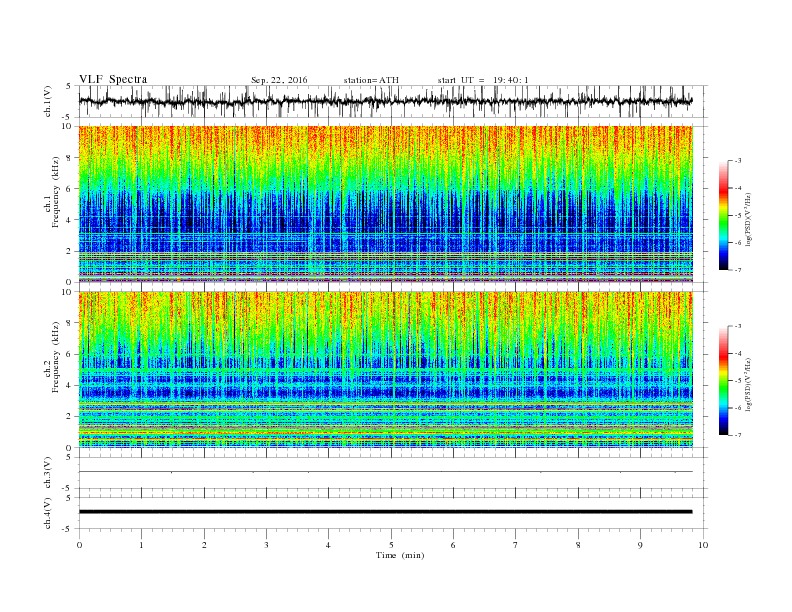Click the ch.1 waveform trace panel
This screenshot has width=792, height=612.
point(393,101)
